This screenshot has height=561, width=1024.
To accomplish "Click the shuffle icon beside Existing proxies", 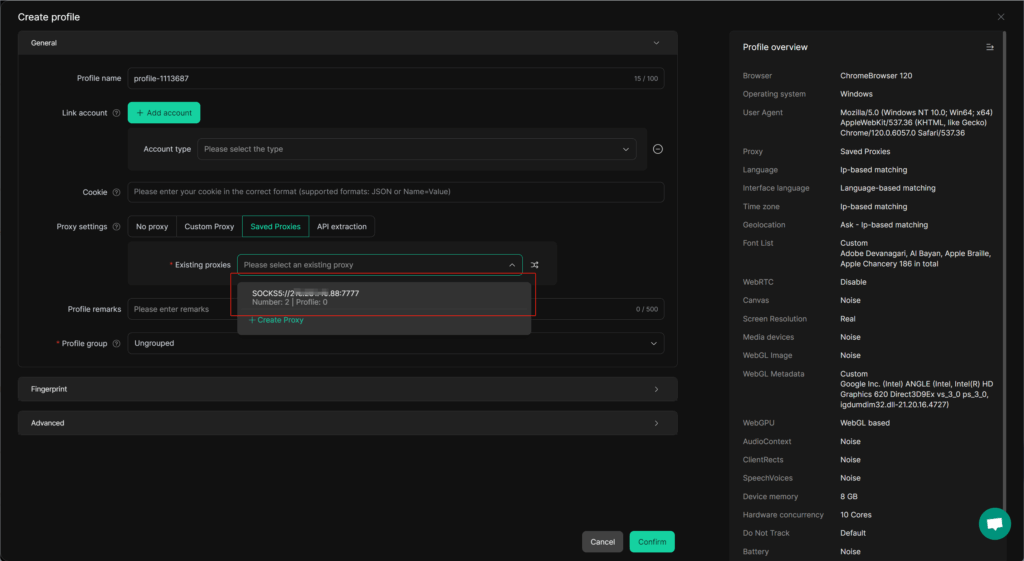I will 535,265.
